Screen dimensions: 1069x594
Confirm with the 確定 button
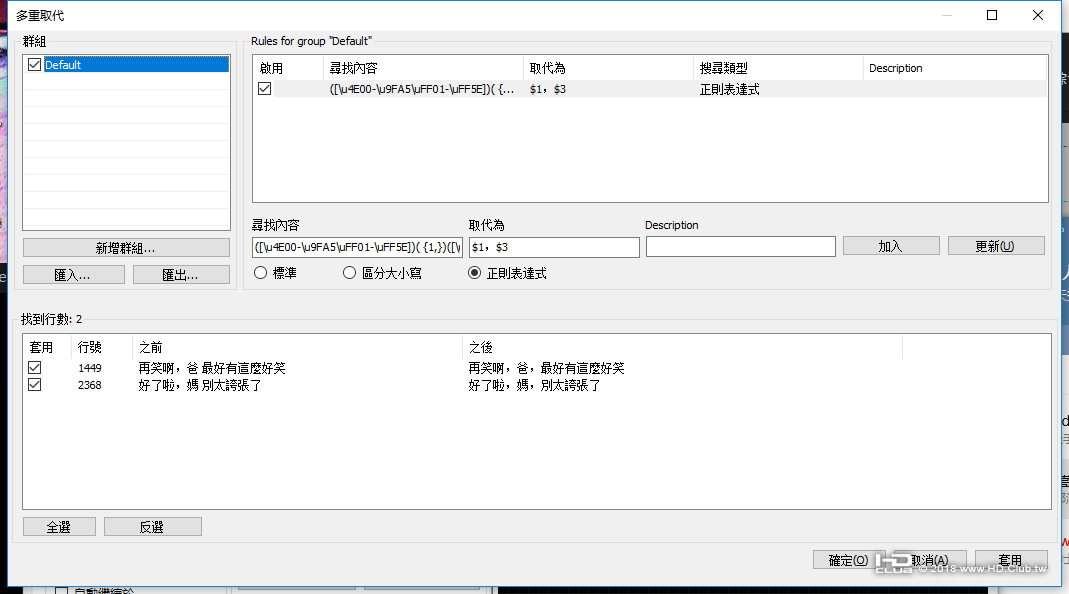849,560
